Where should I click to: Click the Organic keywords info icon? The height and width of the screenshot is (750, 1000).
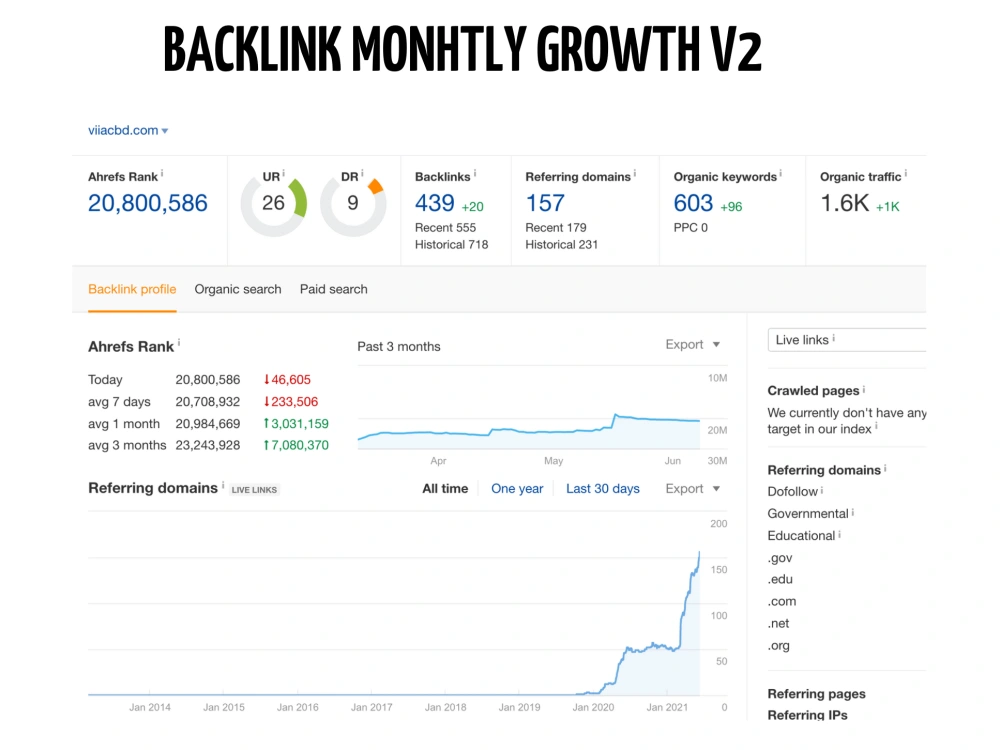[781, 173]
